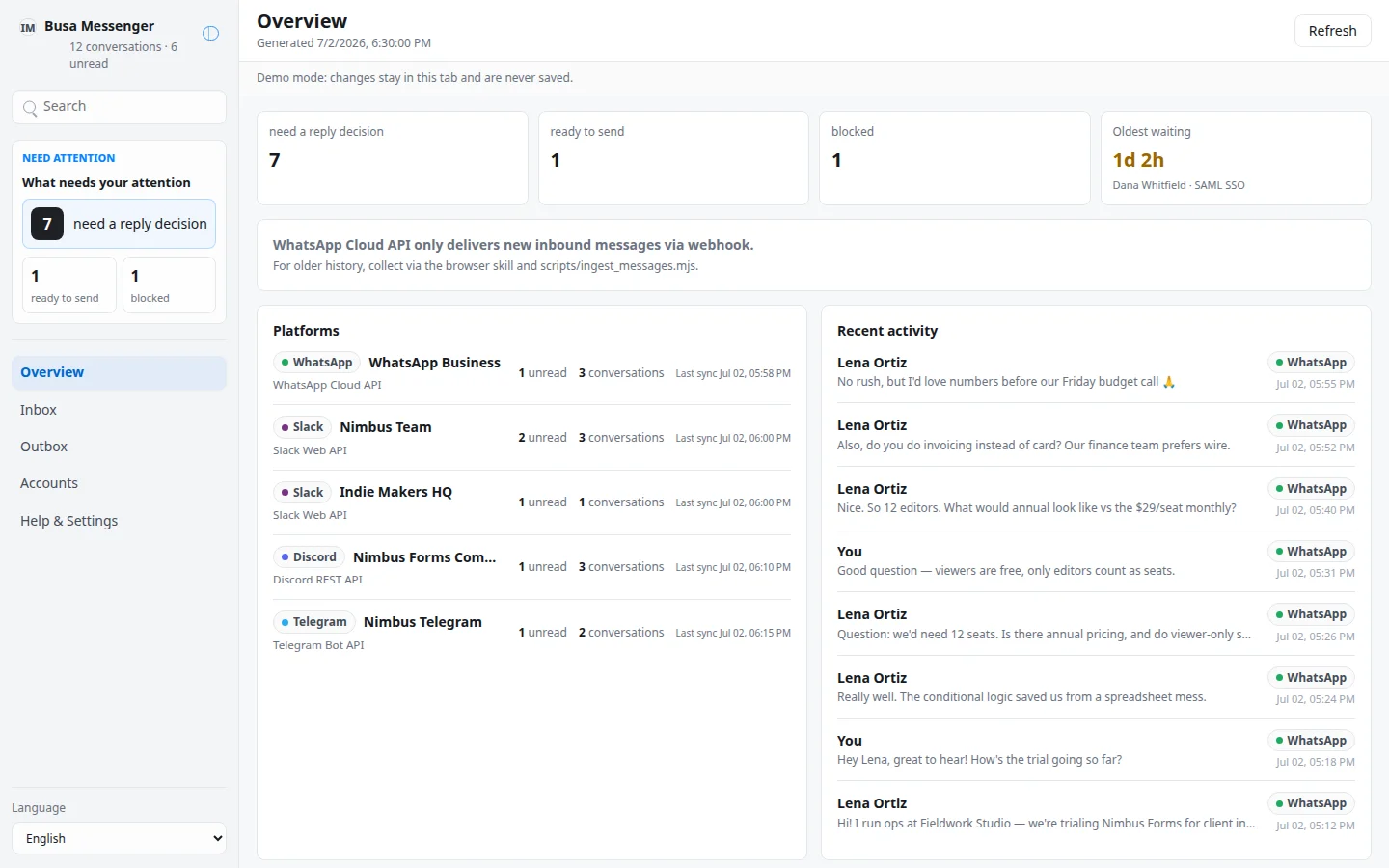1389x868 pixels.
Task: Click the IM app logo icon
Action: pyautogui.click(x=28, y=28)
